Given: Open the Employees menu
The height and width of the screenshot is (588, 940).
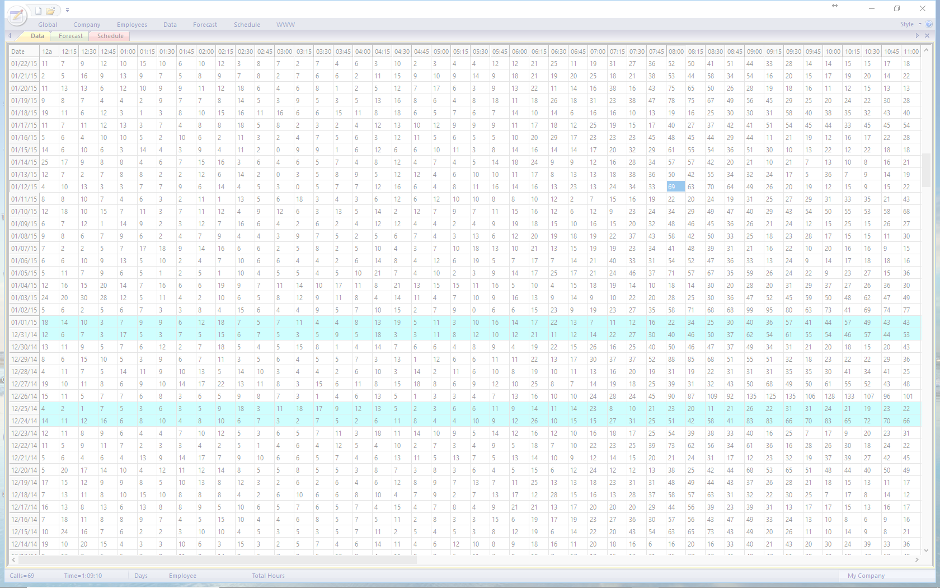Looking at the screenshot, I should pos(132,25).
